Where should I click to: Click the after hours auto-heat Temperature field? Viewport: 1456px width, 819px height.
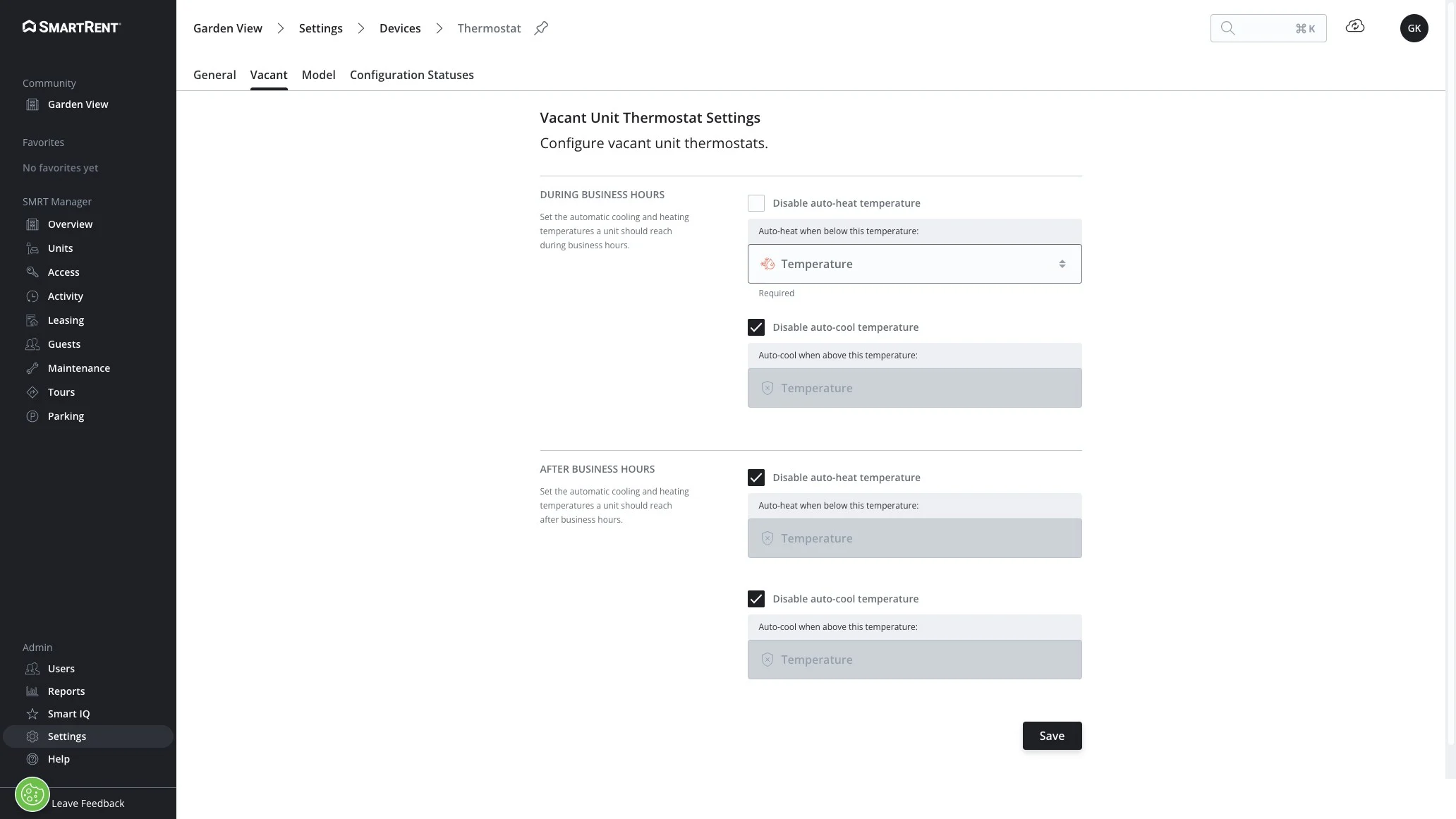[x=915, y=538]
